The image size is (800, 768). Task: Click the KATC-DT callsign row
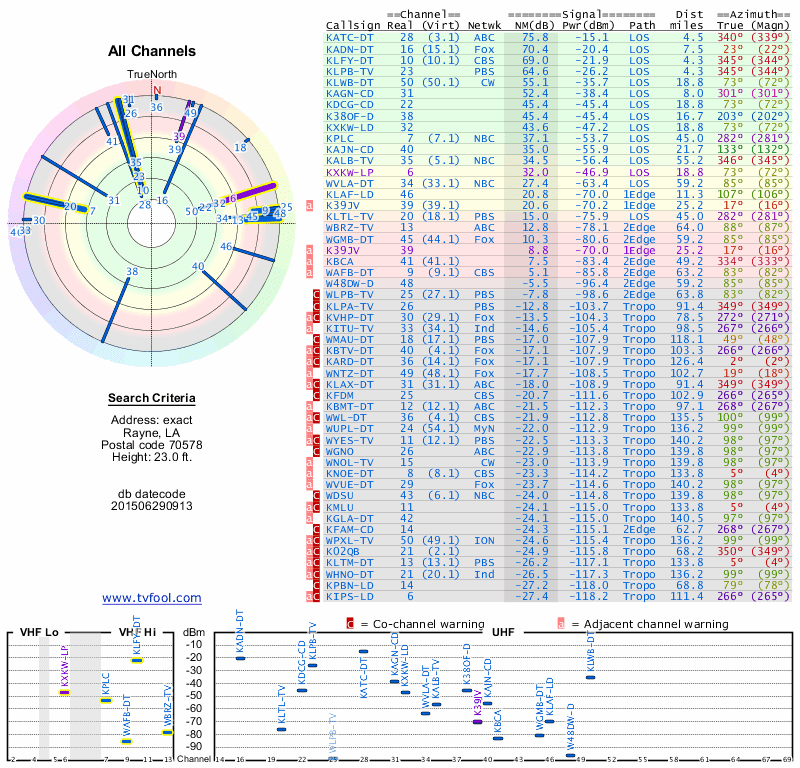pos(558,38)
